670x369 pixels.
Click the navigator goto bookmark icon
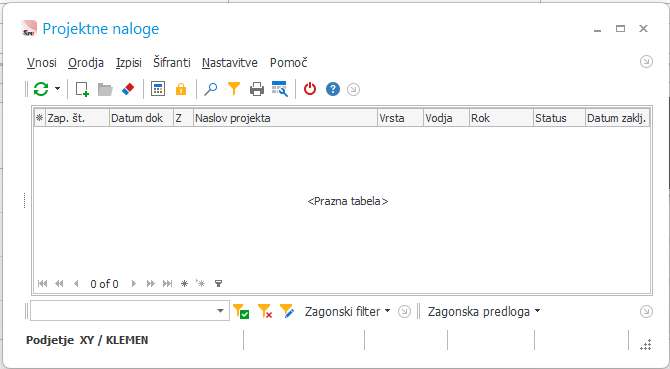(x=200, y=284)
